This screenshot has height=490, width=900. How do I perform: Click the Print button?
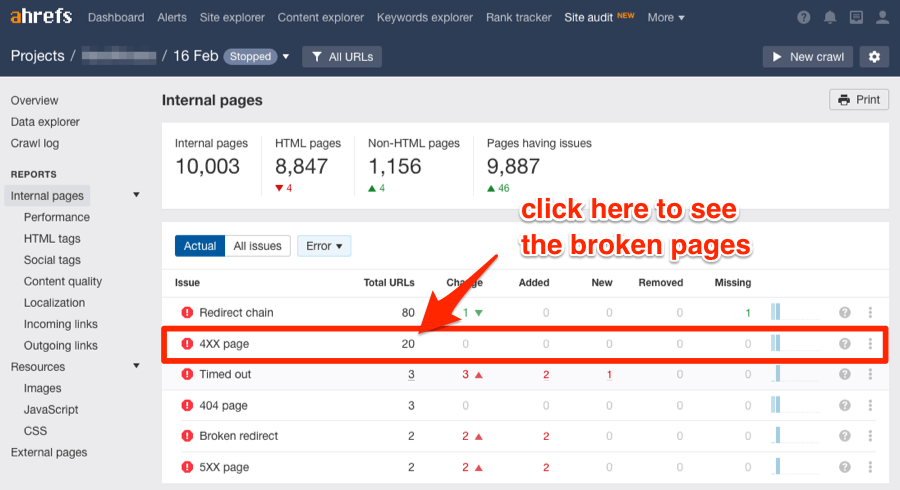click(859, 100)
